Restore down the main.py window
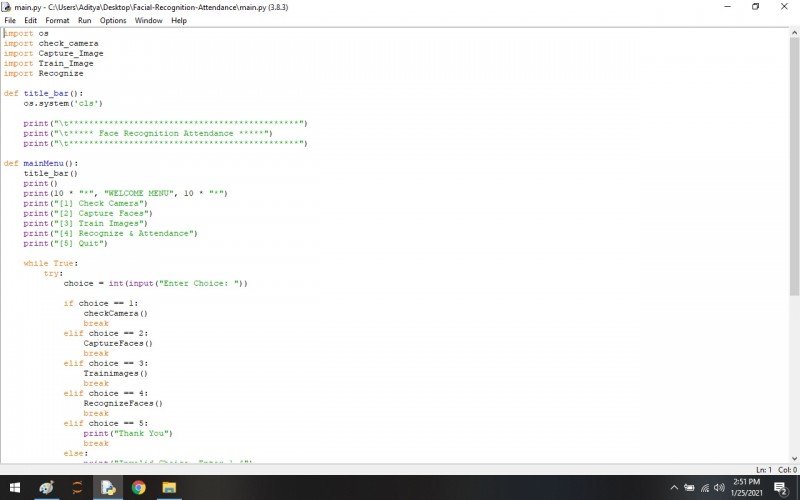This screenshot has height=500, width=800. (756, 7)
